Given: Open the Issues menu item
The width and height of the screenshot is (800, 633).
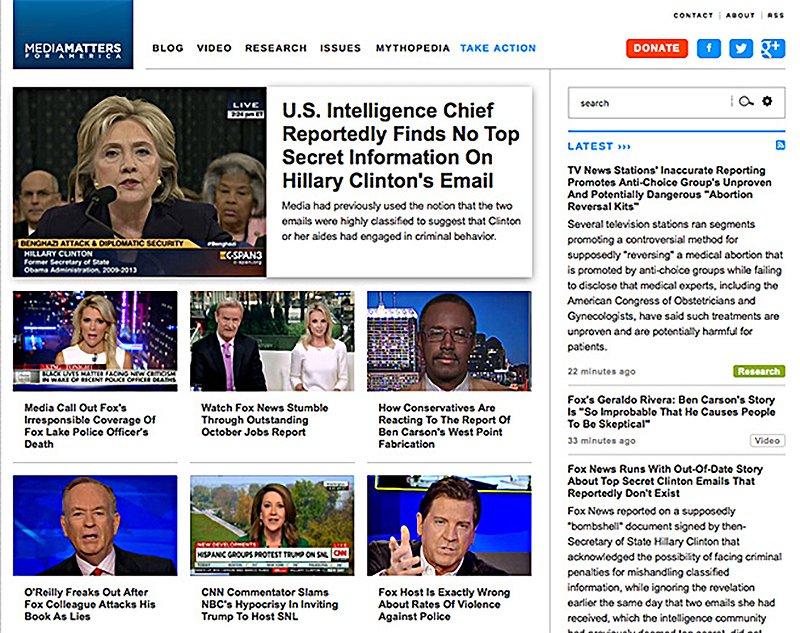Looking at the screenshot, I should (x=340, y=48).
